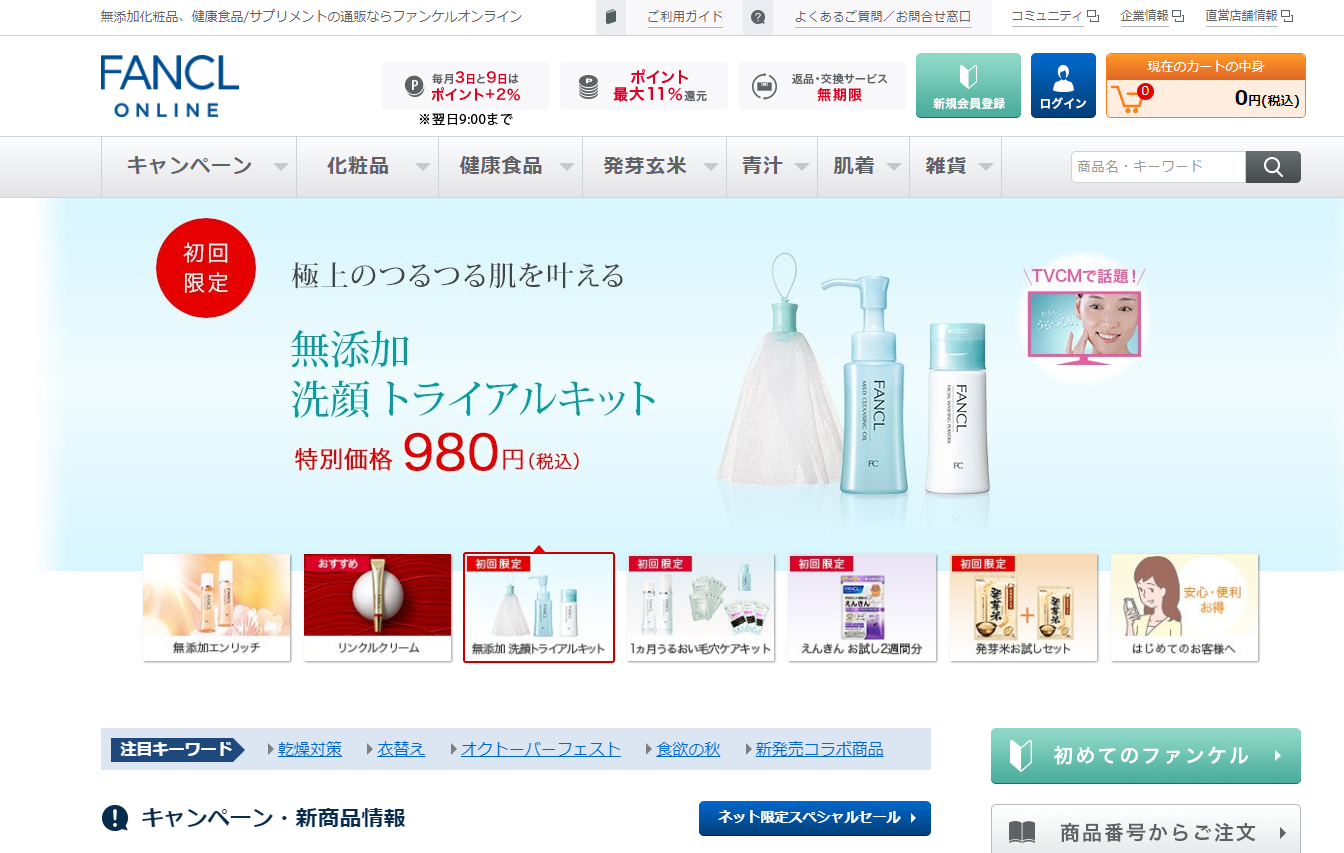This screenshot has height=853, width=1344.
Task: Expand the 健康食品 menu
Action: point(511,167)
